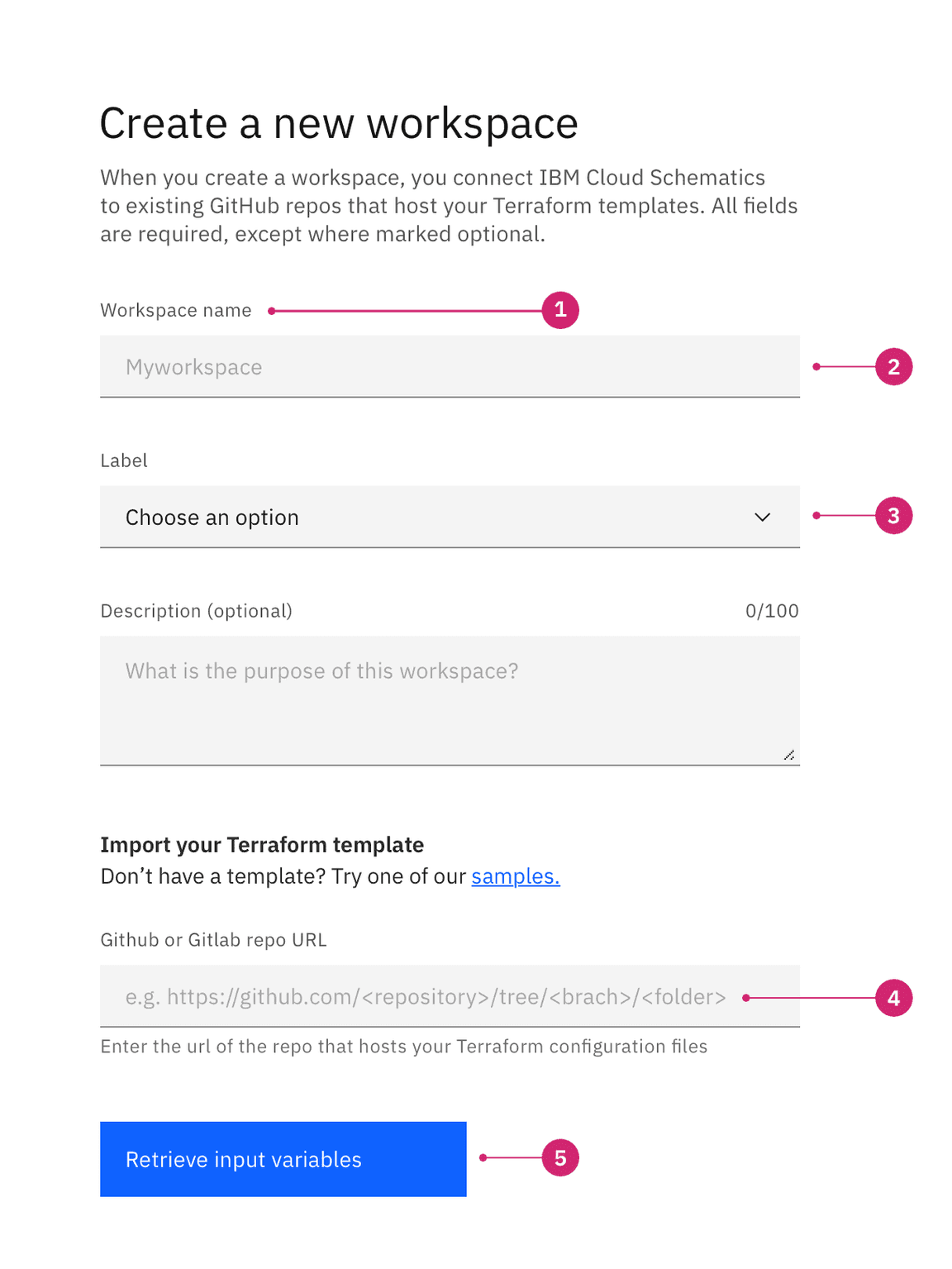Click the "Workspace name" field label
The width and height of the screenshot is (952, 1269).
point(176,310)
